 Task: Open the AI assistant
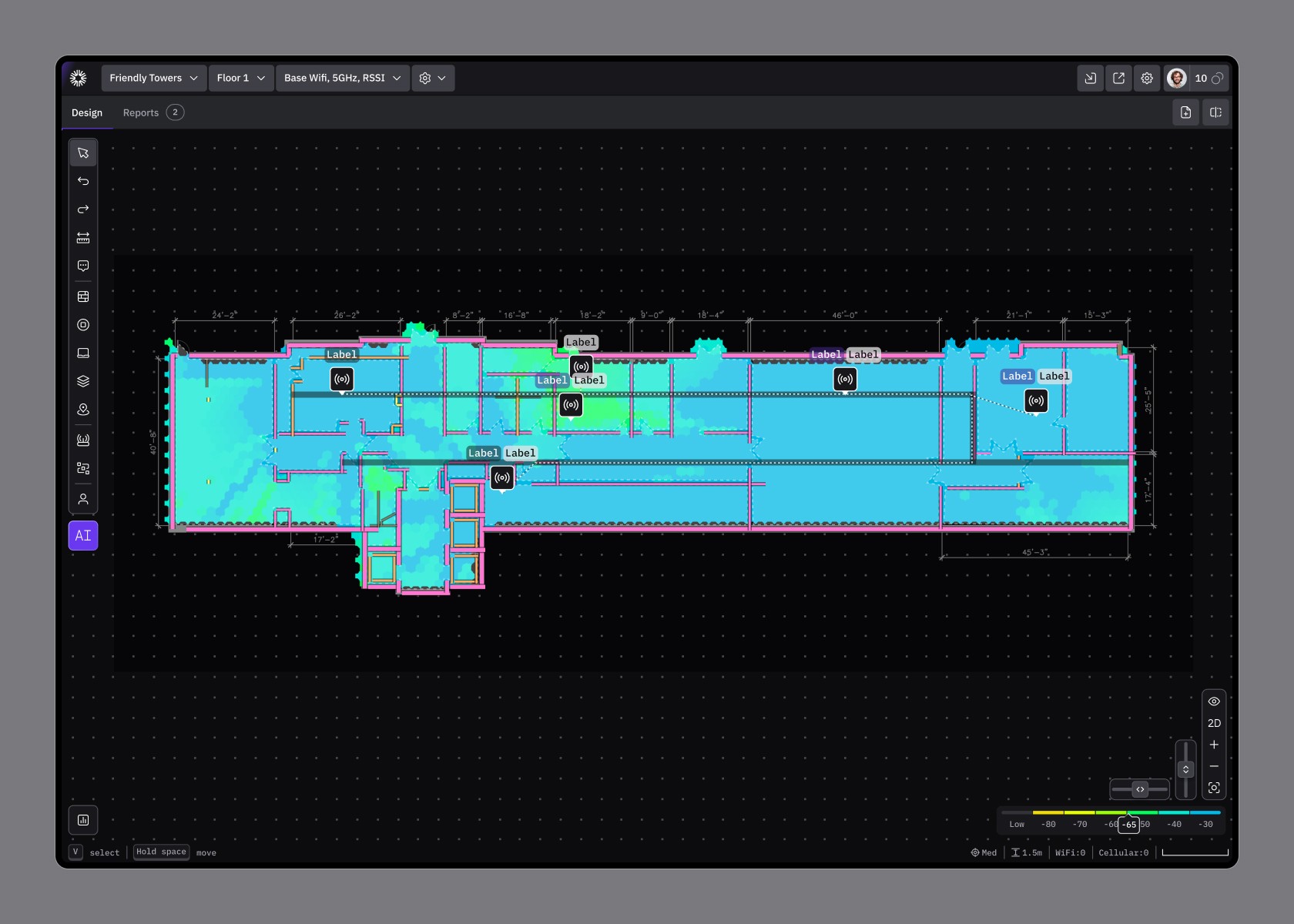pyautogui.click(x=83, y=535)
